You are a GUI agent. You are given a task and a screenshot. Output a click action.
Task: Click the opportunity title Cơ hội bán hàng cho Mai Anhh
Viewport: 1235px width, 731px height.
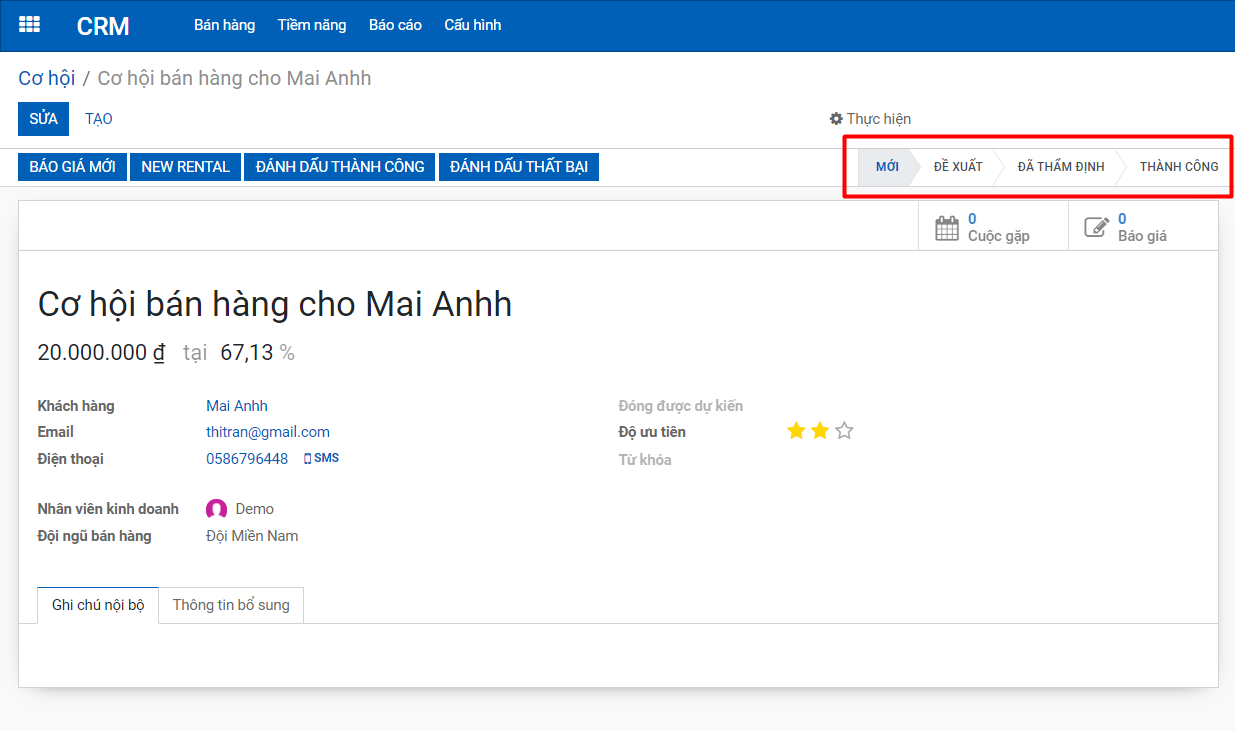[275, 304]
